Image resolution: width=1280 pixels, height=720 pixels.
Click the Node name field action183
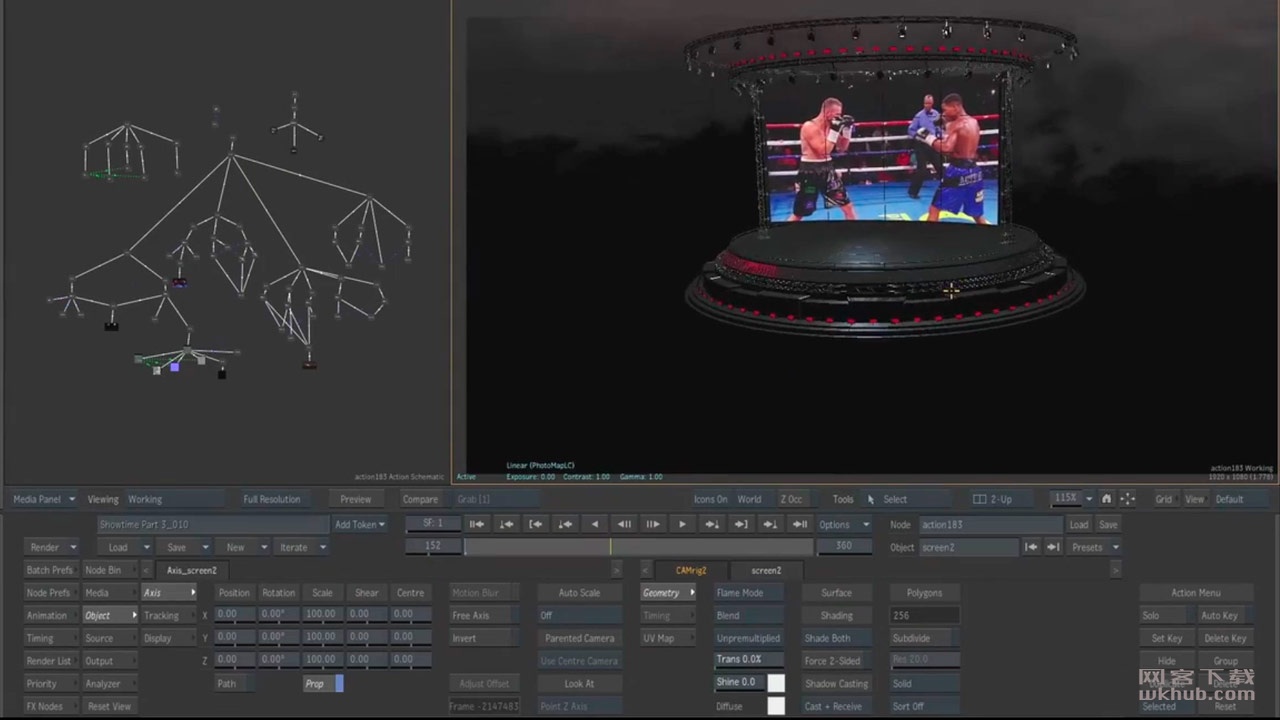(990, 524)
